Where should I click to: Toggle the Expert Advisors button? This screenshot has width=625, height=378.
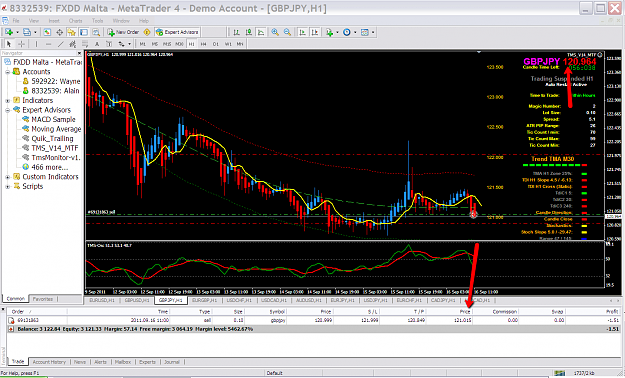[x=177, y=32]
